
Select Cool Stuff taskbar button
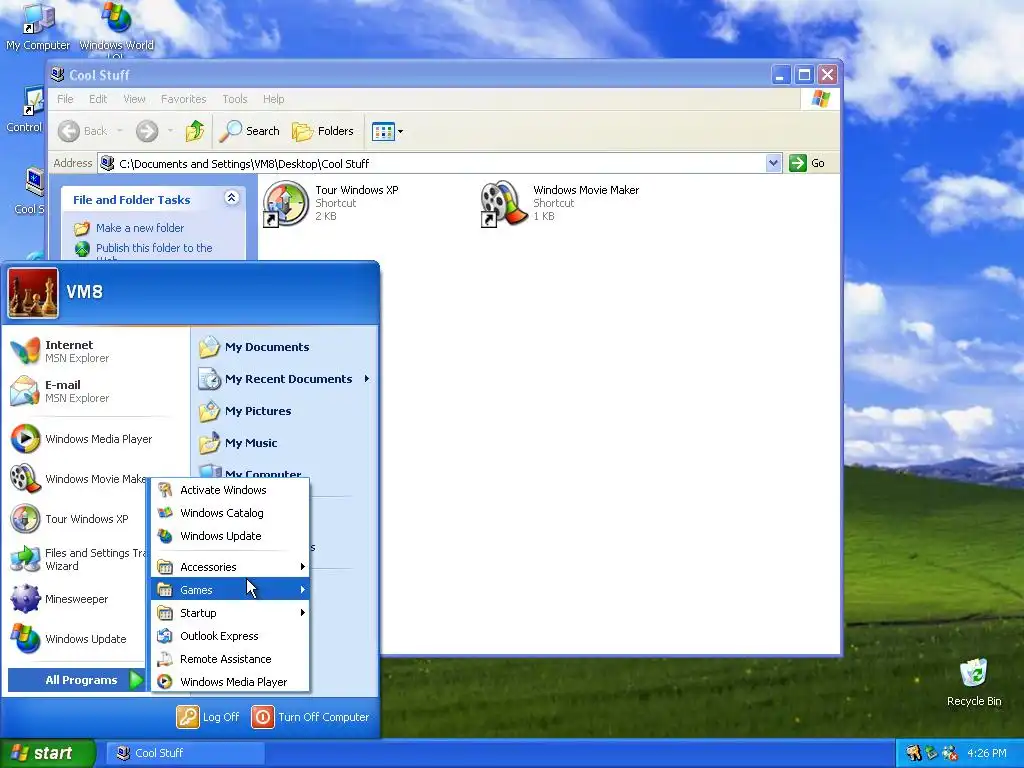pos(185,753)
